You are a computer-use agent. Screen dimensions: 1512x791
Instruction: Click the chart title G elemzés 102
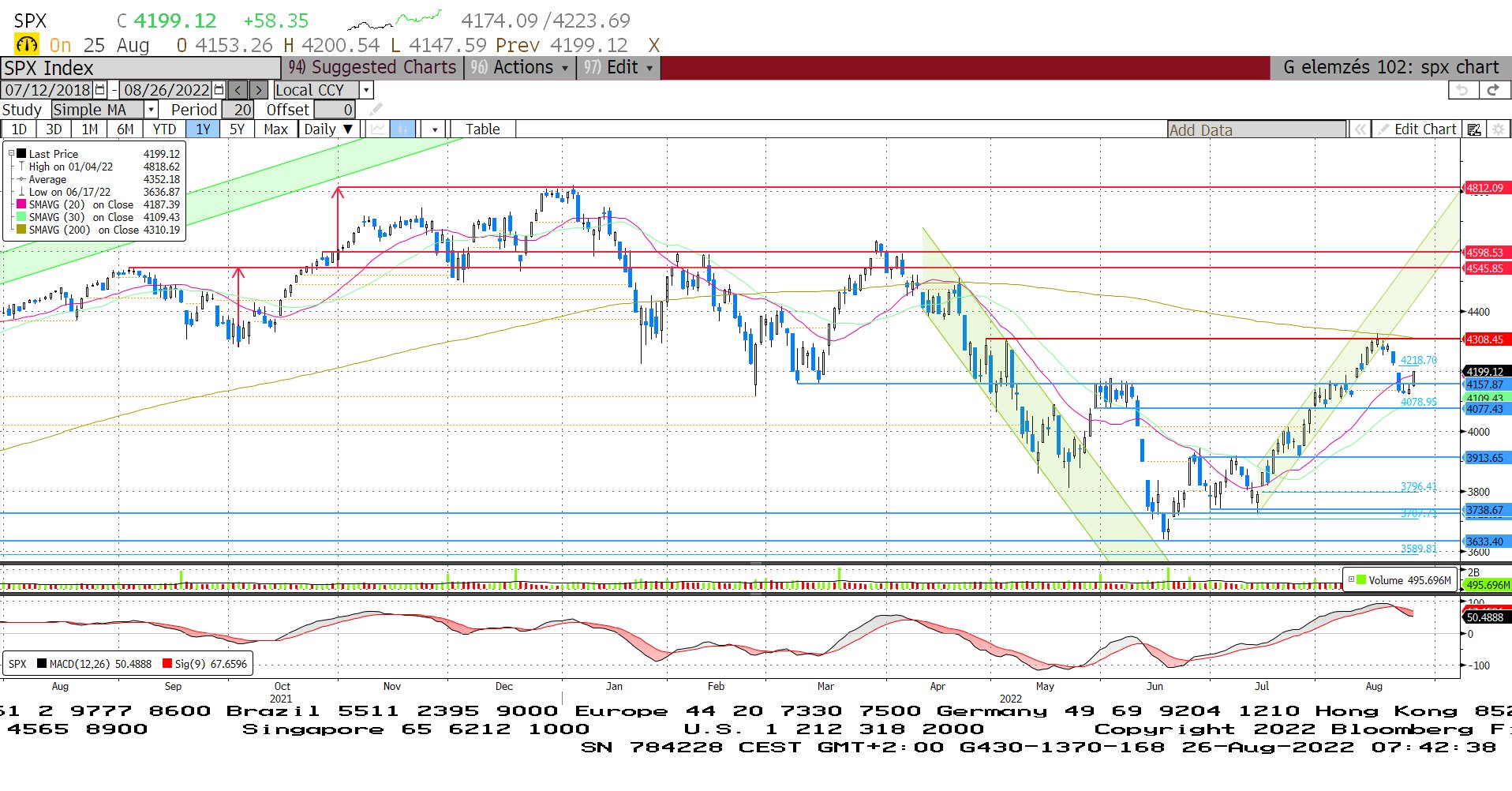click(1390, 68)
